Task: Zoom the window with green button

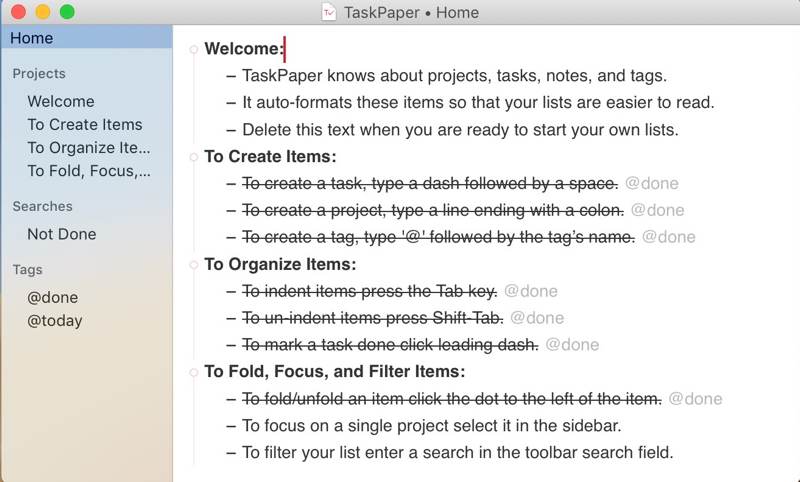Action: (67, 12)
